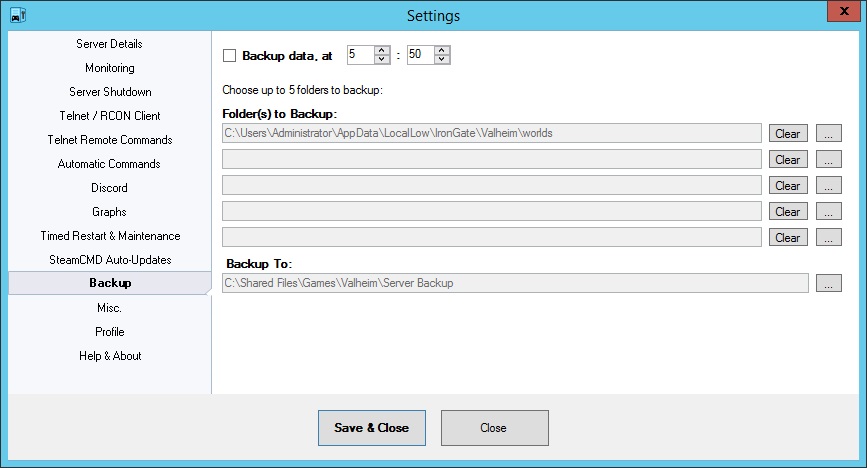Go to SteamCMD Auto-Updates settings
Viewport: 867px width, 468px height.
pos(109,260)
